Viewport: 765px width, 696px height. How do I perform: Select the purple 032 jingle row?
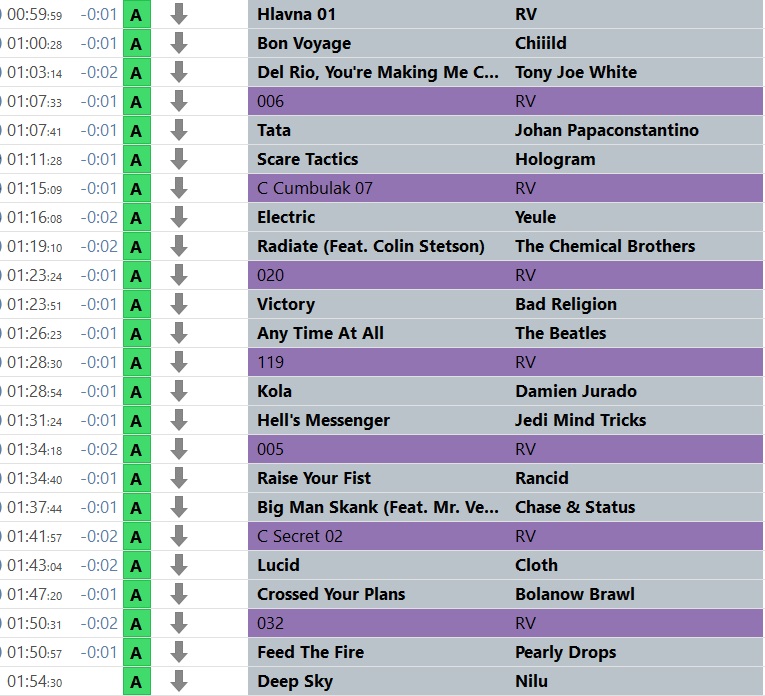[505, 623]
